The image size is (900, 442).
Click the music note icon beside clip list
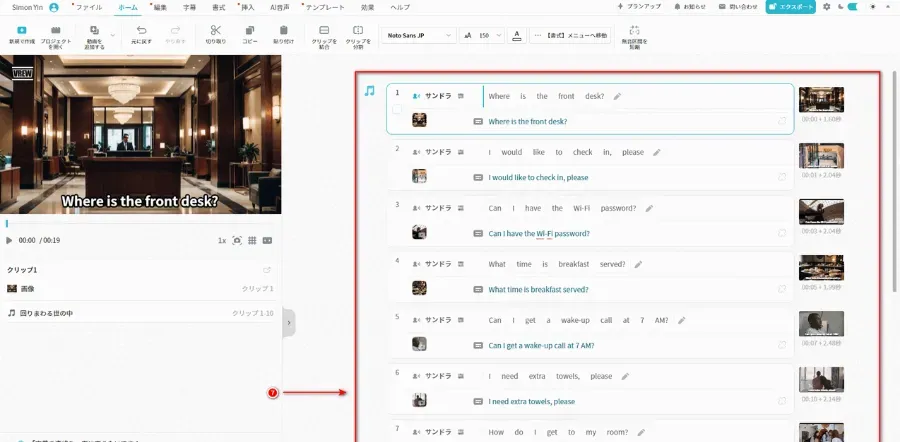tap(370, 91)
